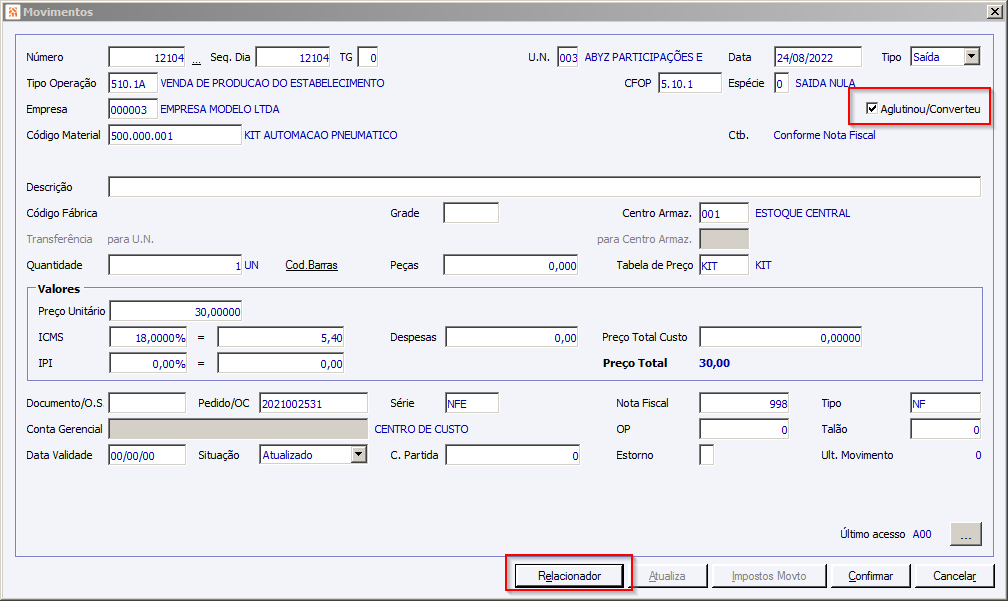1008x601 pixels.
Task: Click the Pedido/OC field
Action: tap(313, 403)
